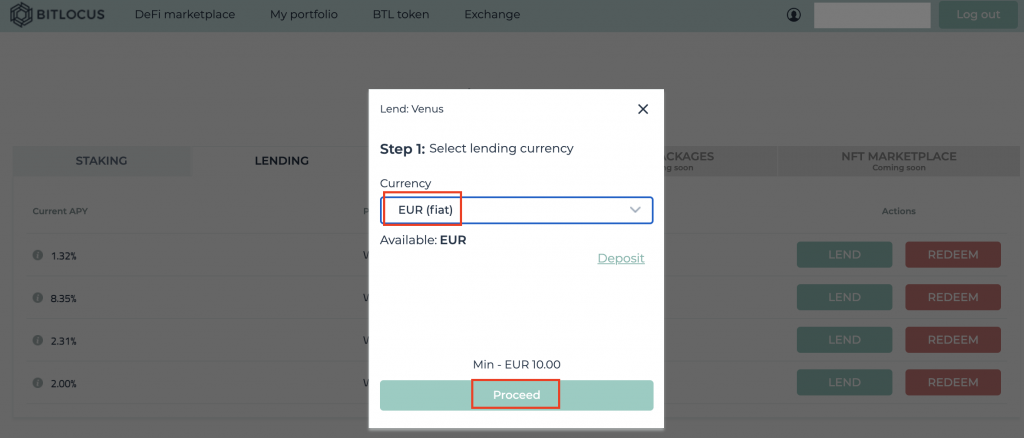Switch to the Staking tab
The width and height of the screenshot is (1024, 438).
coord(101,161)
